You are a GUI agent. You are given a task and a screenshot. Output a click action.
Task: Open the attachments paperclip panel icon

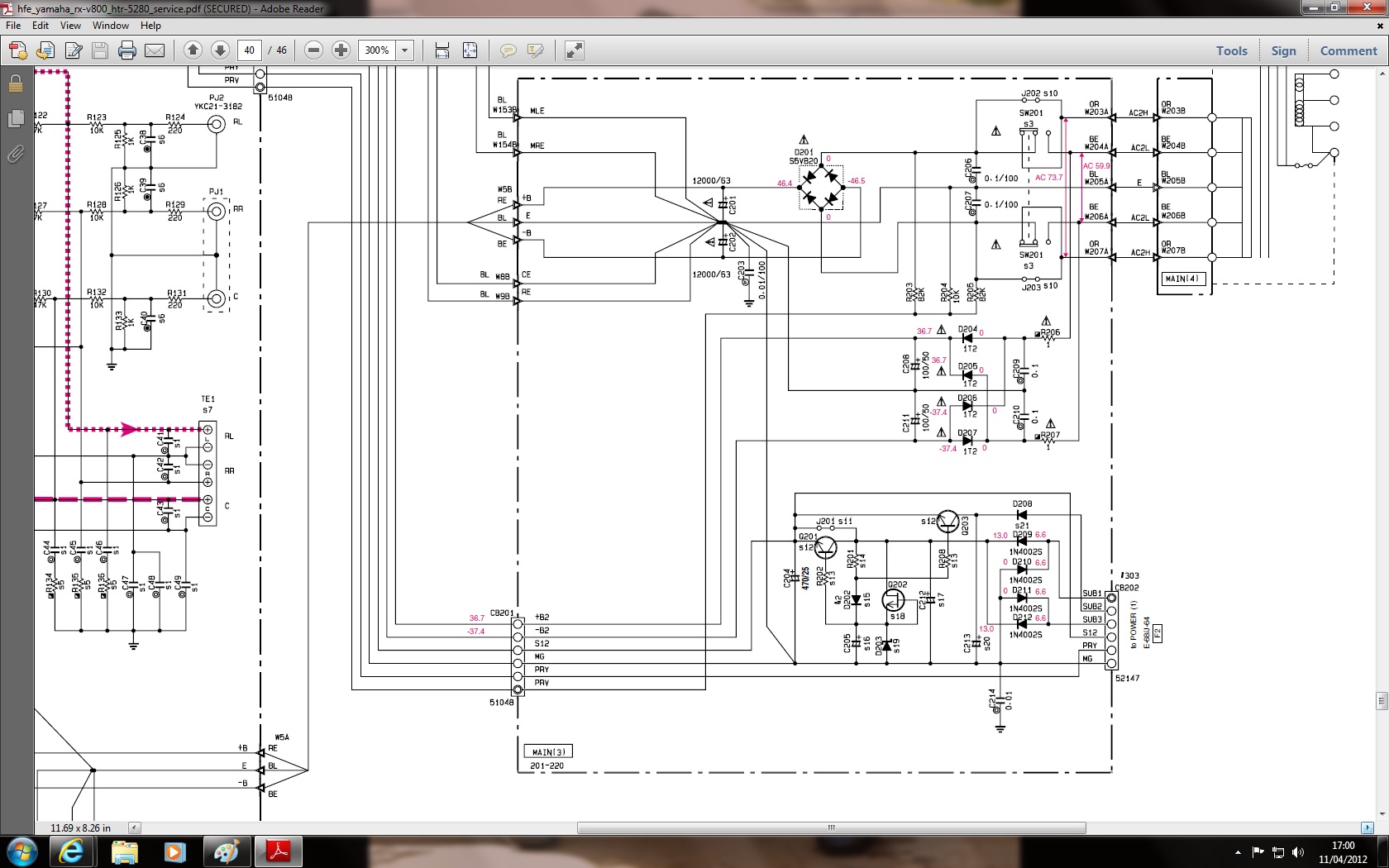pos(16,154)
